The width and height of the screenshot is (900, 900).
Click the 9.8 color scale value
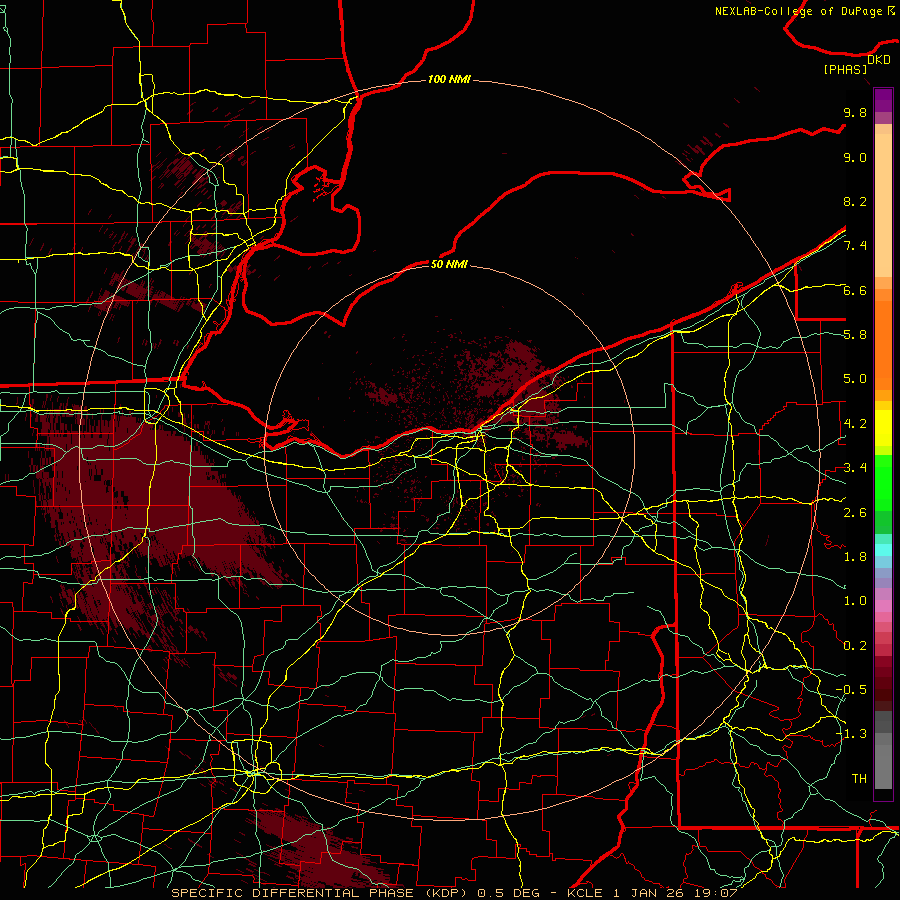pyautogui.click(x=855, y=112)
